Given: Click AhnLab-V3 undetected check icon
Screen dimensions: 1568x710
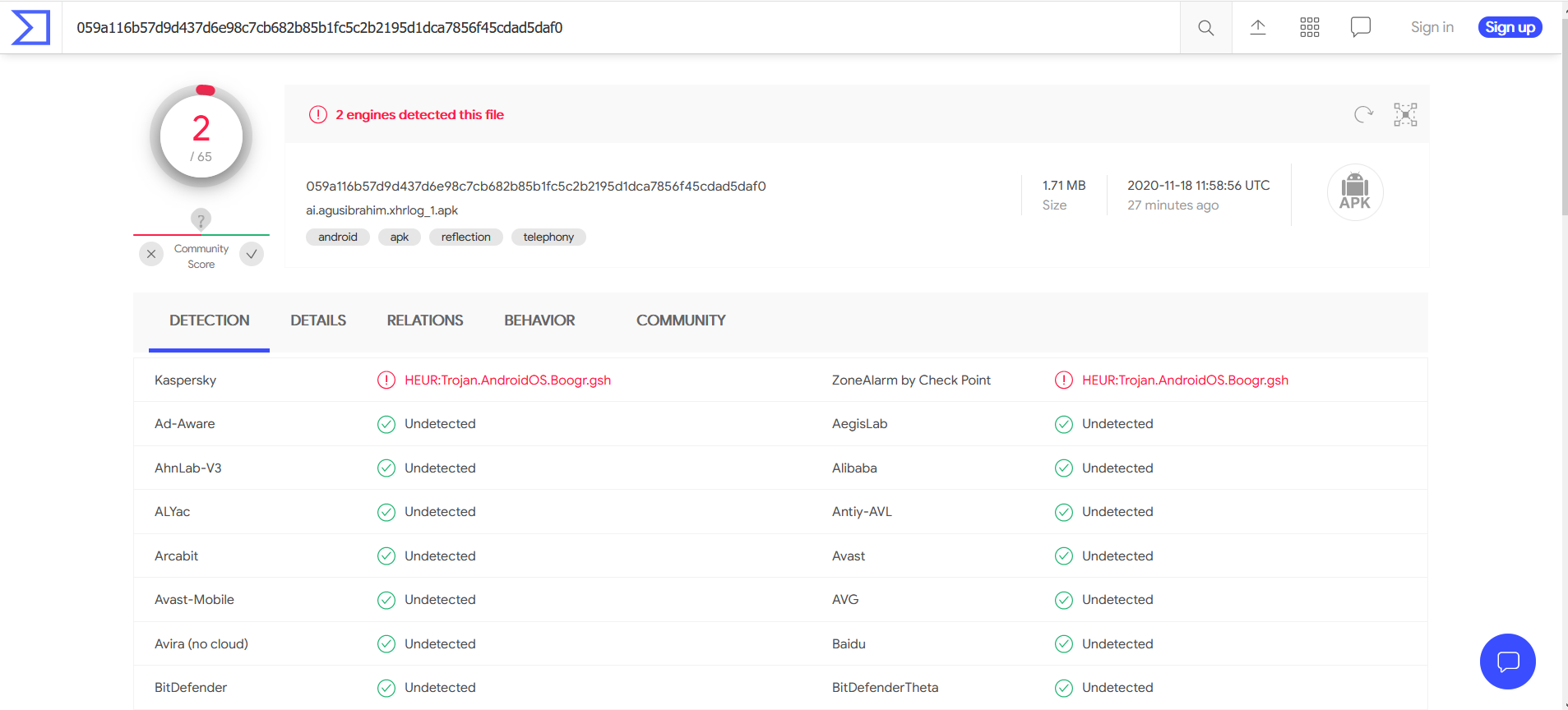Looking at the screenshot, I should pos(386,468).
